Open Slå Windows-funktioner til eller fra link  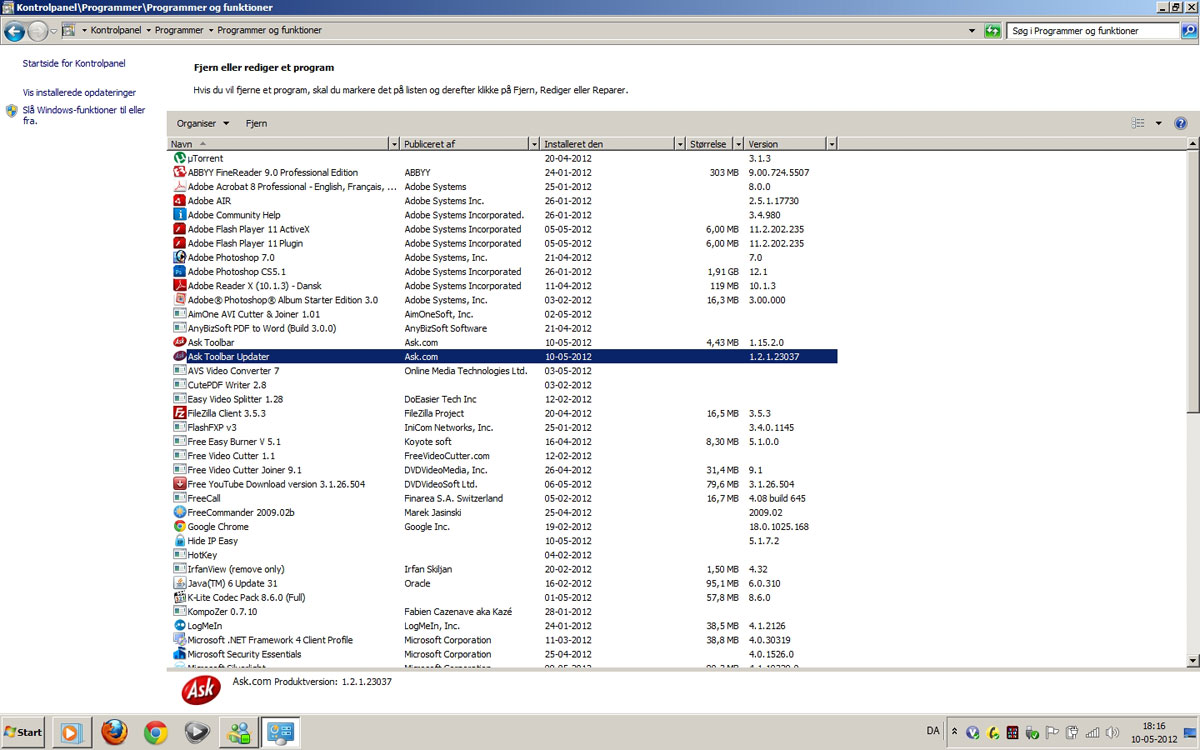click(x=84, y=115)
